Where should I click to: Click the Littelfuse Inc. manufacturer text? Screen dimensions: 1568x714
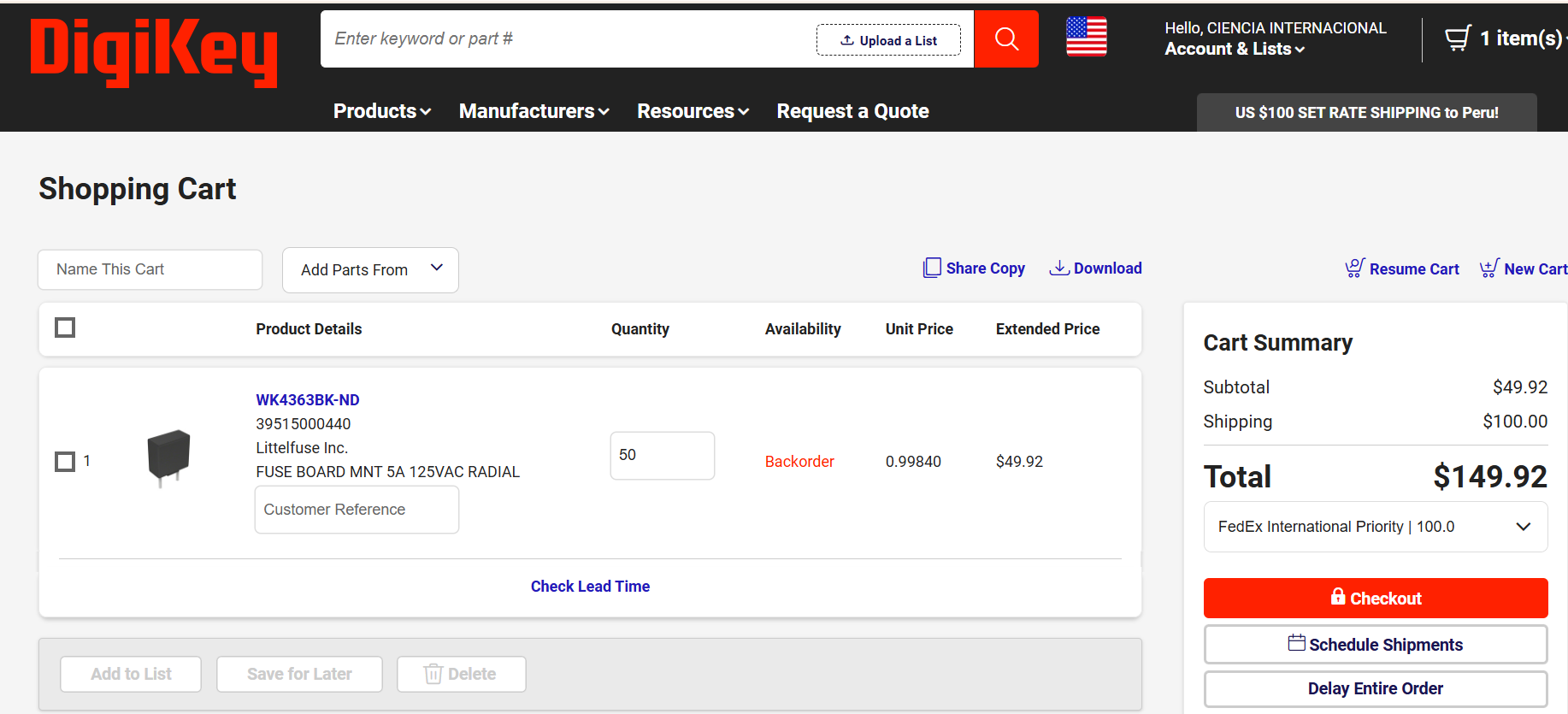pyautogui.click(x=302, y=447)
